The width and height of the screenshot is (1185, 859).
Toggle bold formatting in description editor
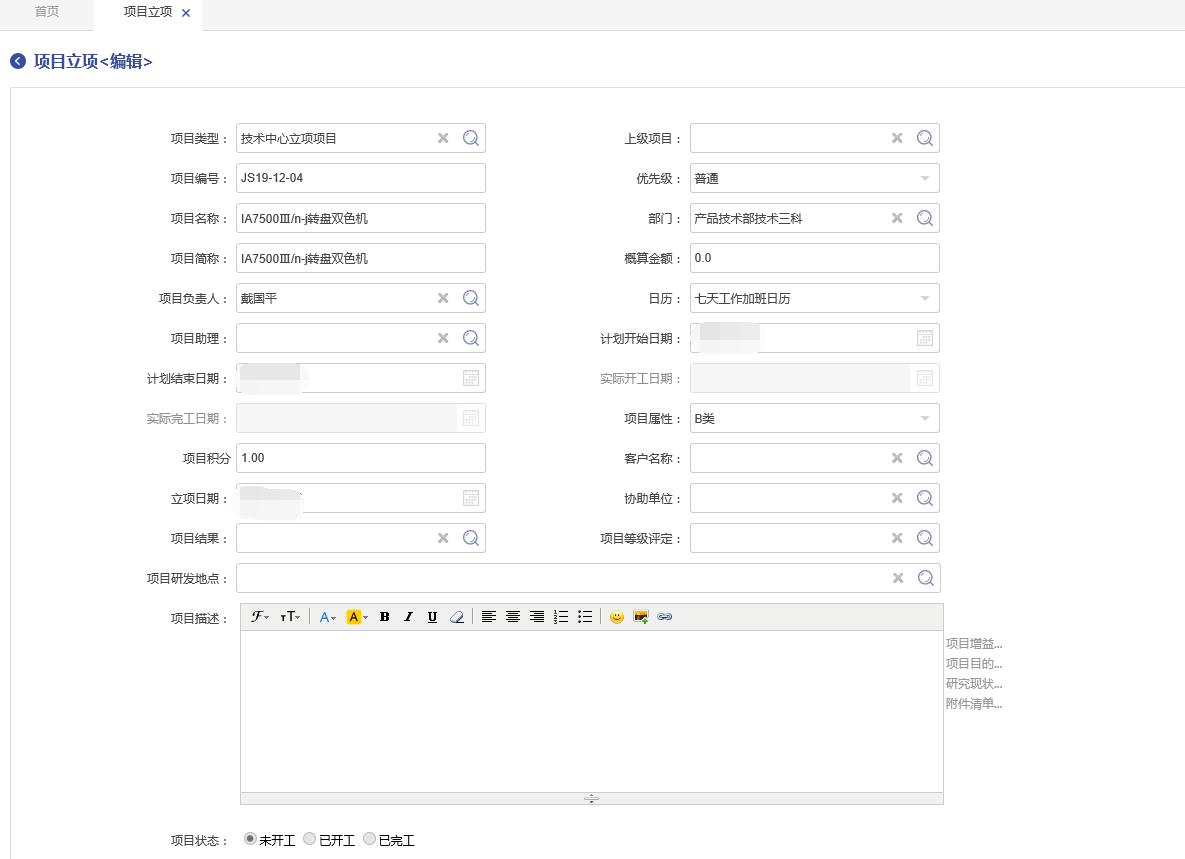click(384, 617)
